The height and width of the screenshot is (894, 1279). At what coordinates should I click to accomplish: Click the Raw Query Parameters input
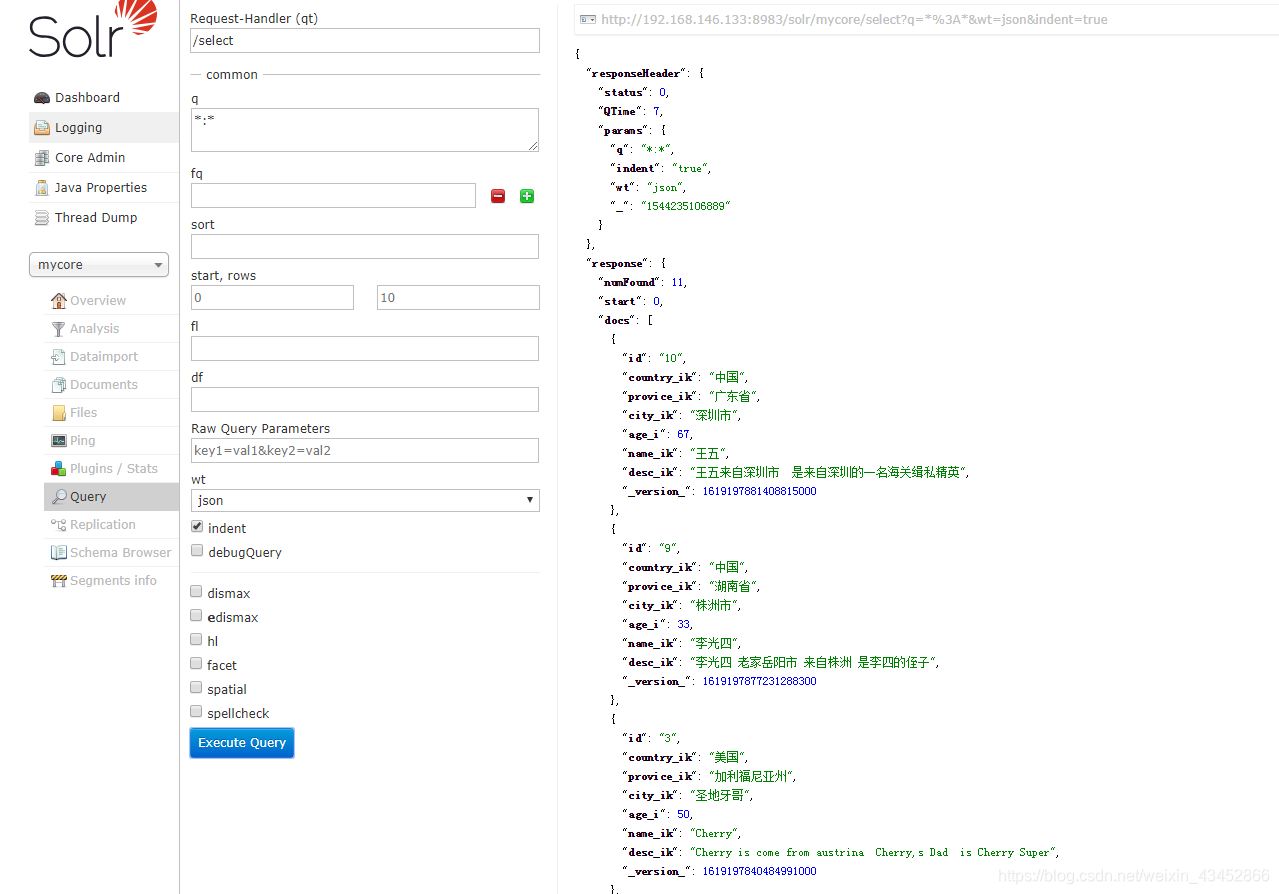(365, 451)
